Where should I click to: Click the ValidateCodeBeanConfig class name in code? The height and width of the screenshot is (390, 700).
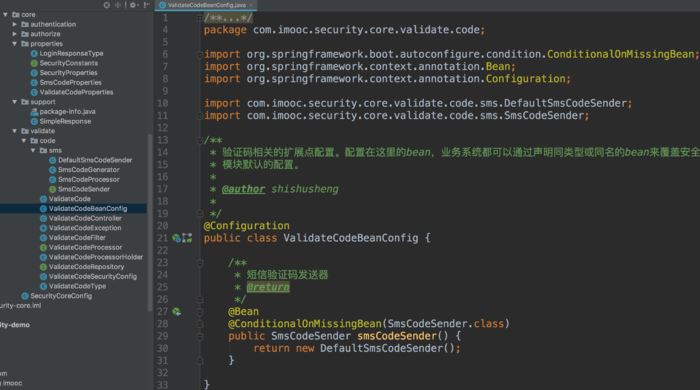(351, 238)
